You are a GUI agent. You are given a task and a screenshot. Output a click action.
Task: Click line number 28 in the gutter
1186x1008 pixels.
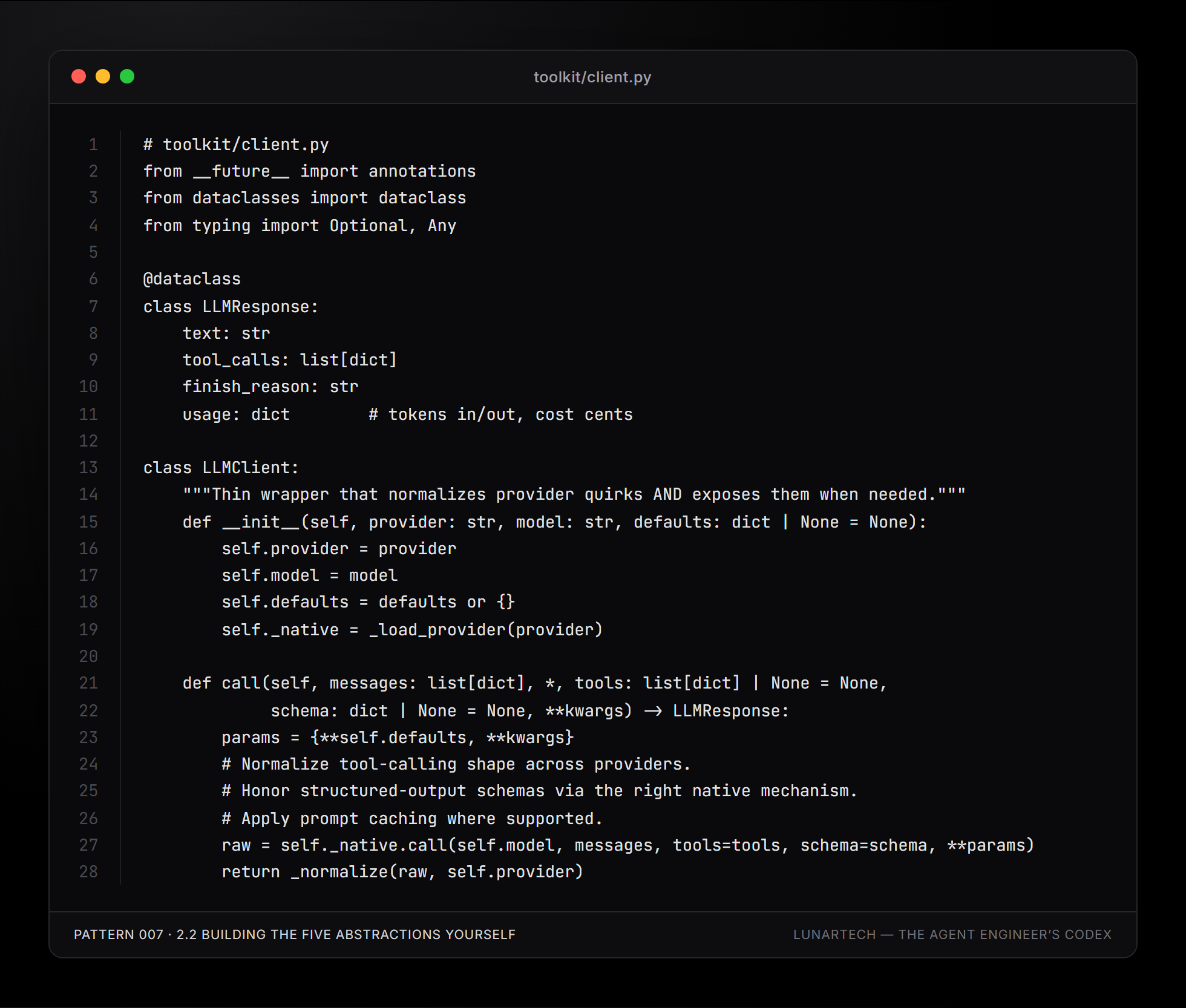click(x=88, y=872)
